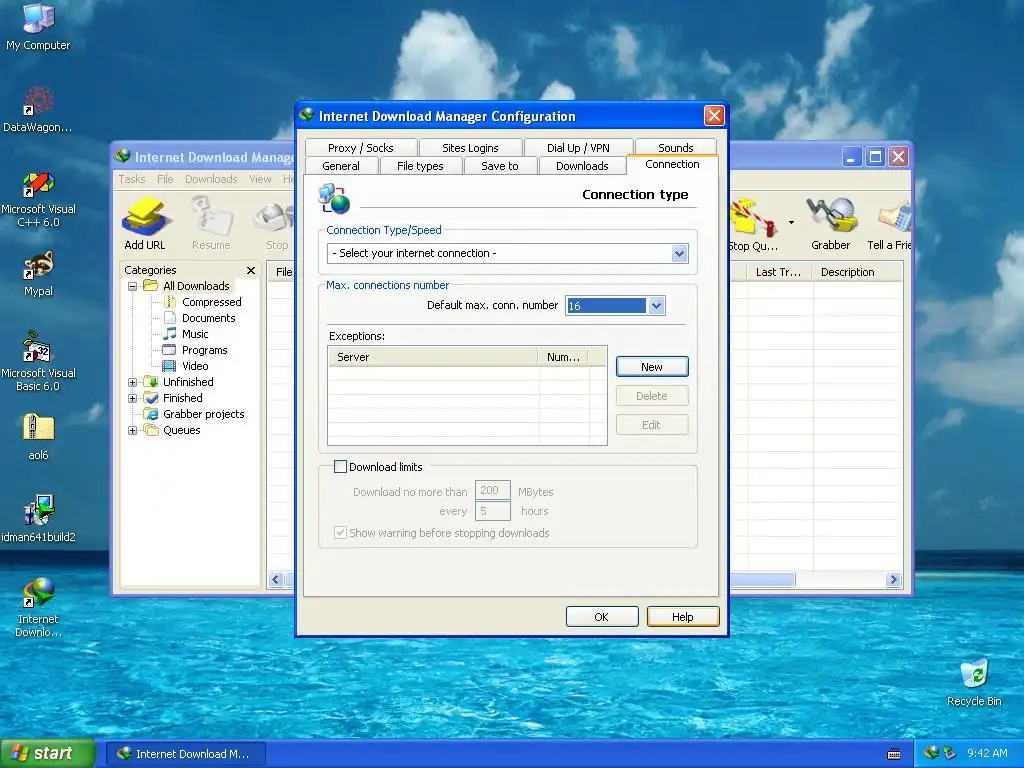Image resolution: width=1024 pixels, height=768 pixels.
Task: Click OK in Configuration dialog
Action: click(601, 616)
